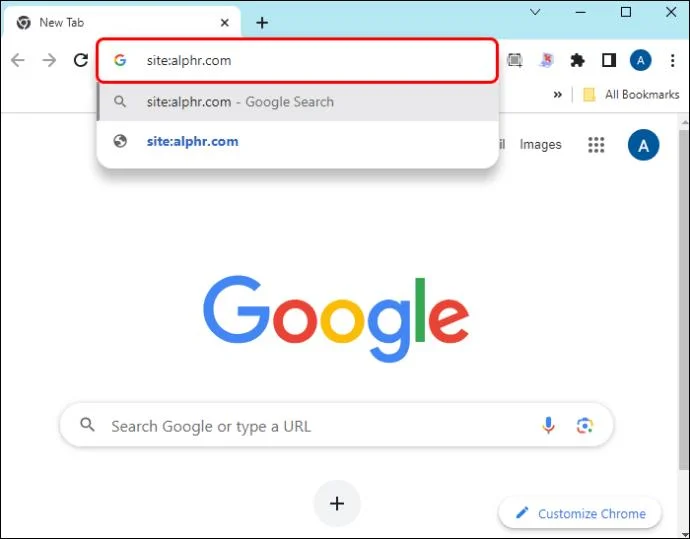Image resolution: width=690 pixels, height=539 pixels.
Task: Open the side panel from toolbar
Action: tap(608, 61)
